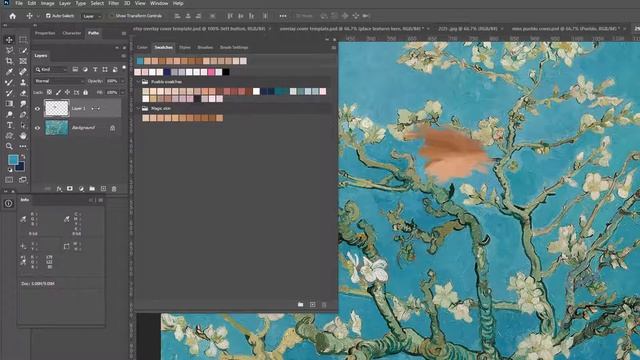Delete swatch using Swatches panel trash icon
The height and width of the screenshot is (360, 640).
tap(324, 304)
